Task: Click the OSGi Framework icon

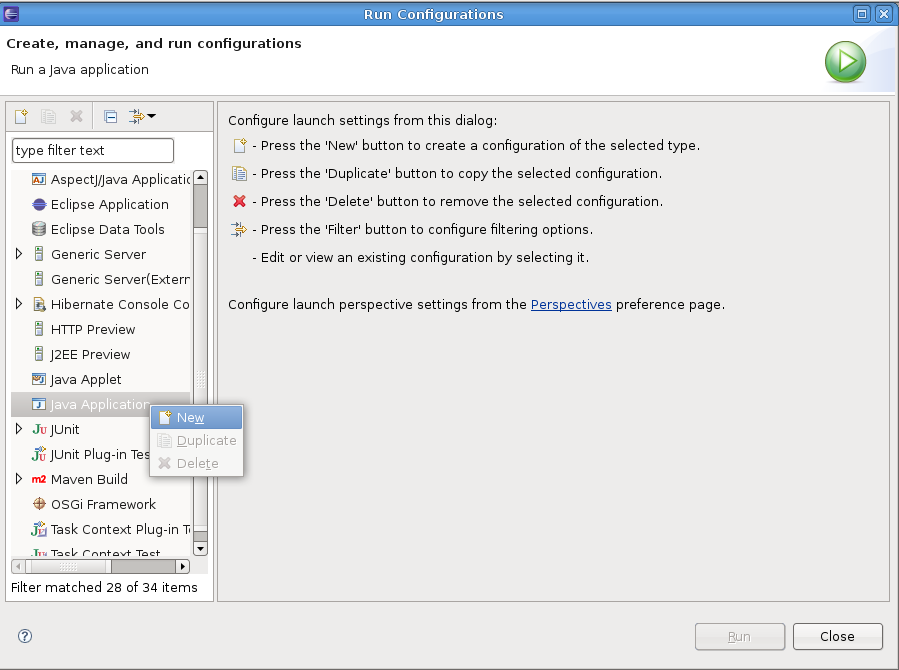Action: [x=39, y=504]
